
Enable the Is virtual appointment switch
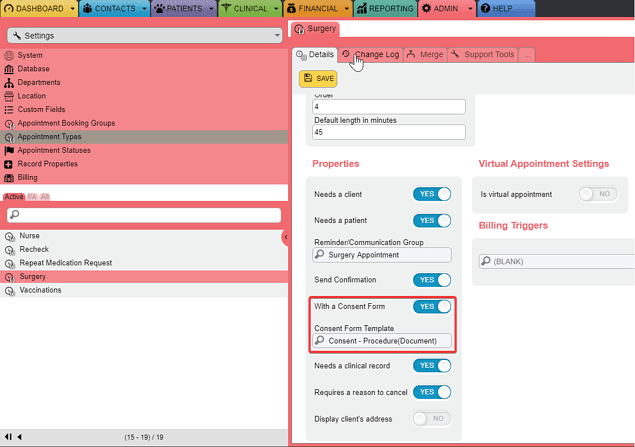(598, 194)
